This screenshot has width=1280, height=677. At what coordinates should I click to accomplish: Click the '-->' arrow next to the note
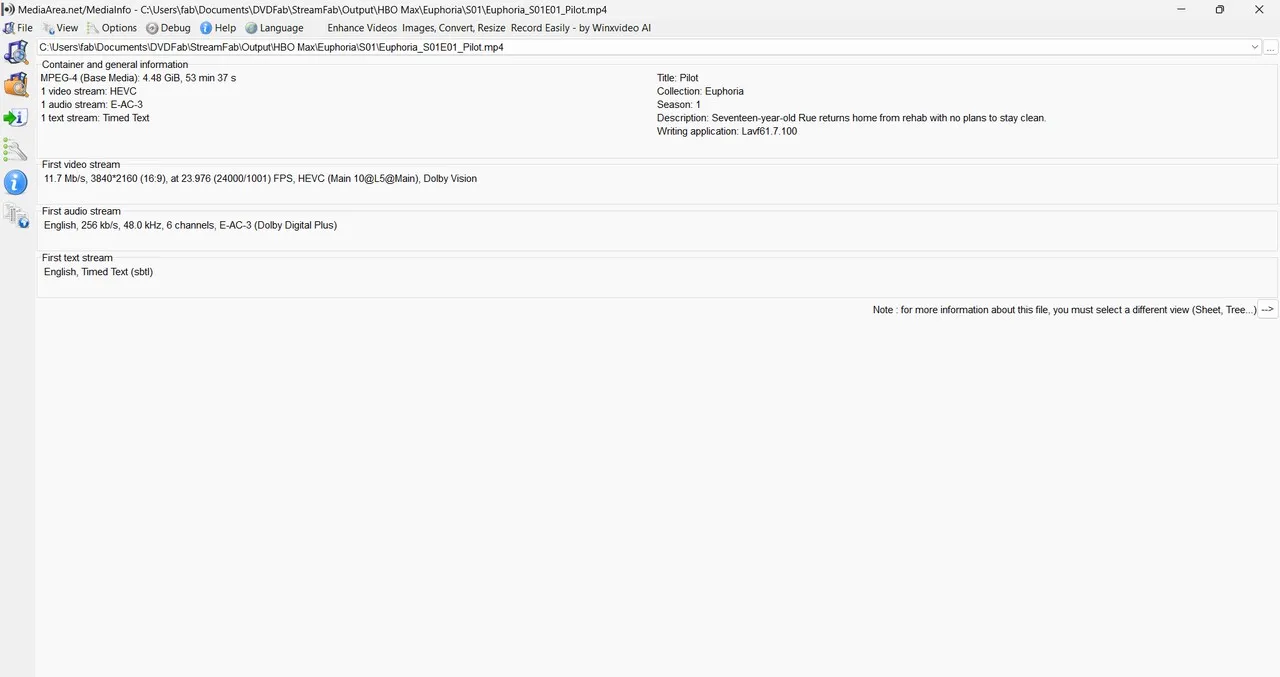coord(1267,309)
